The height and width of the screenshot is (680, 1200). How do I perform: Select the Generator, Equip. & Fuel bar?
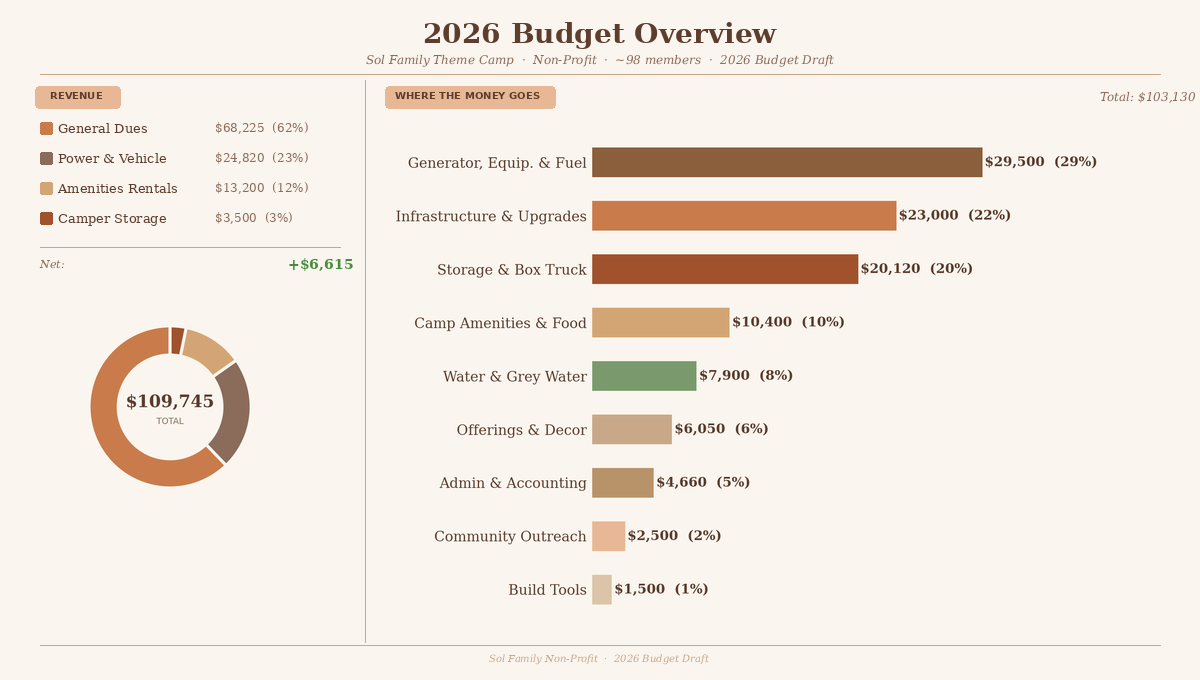[x=786, y=162]
